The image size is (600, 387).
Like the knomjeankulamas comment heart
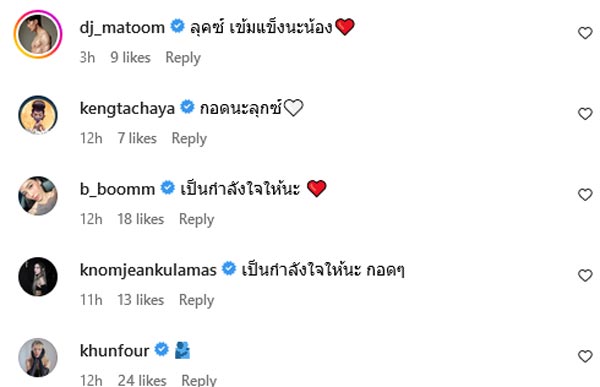coord(585,276)
